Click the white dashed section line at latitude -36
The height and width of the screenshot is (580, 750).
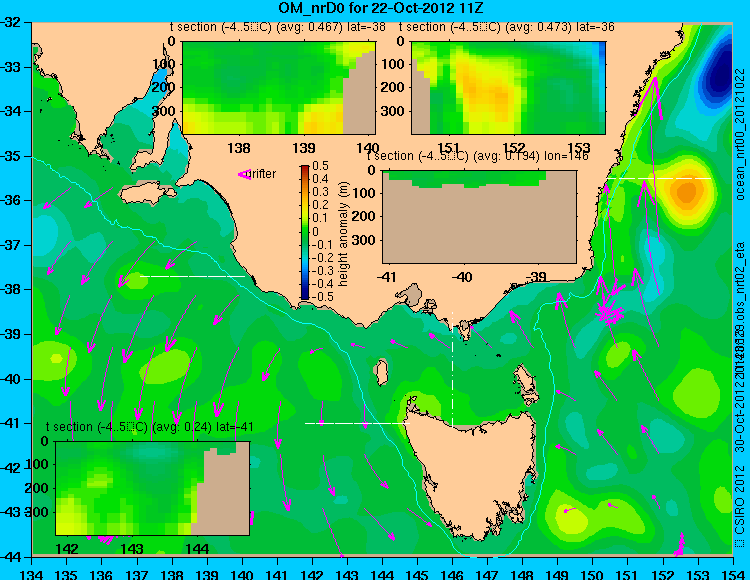(660, 178)
